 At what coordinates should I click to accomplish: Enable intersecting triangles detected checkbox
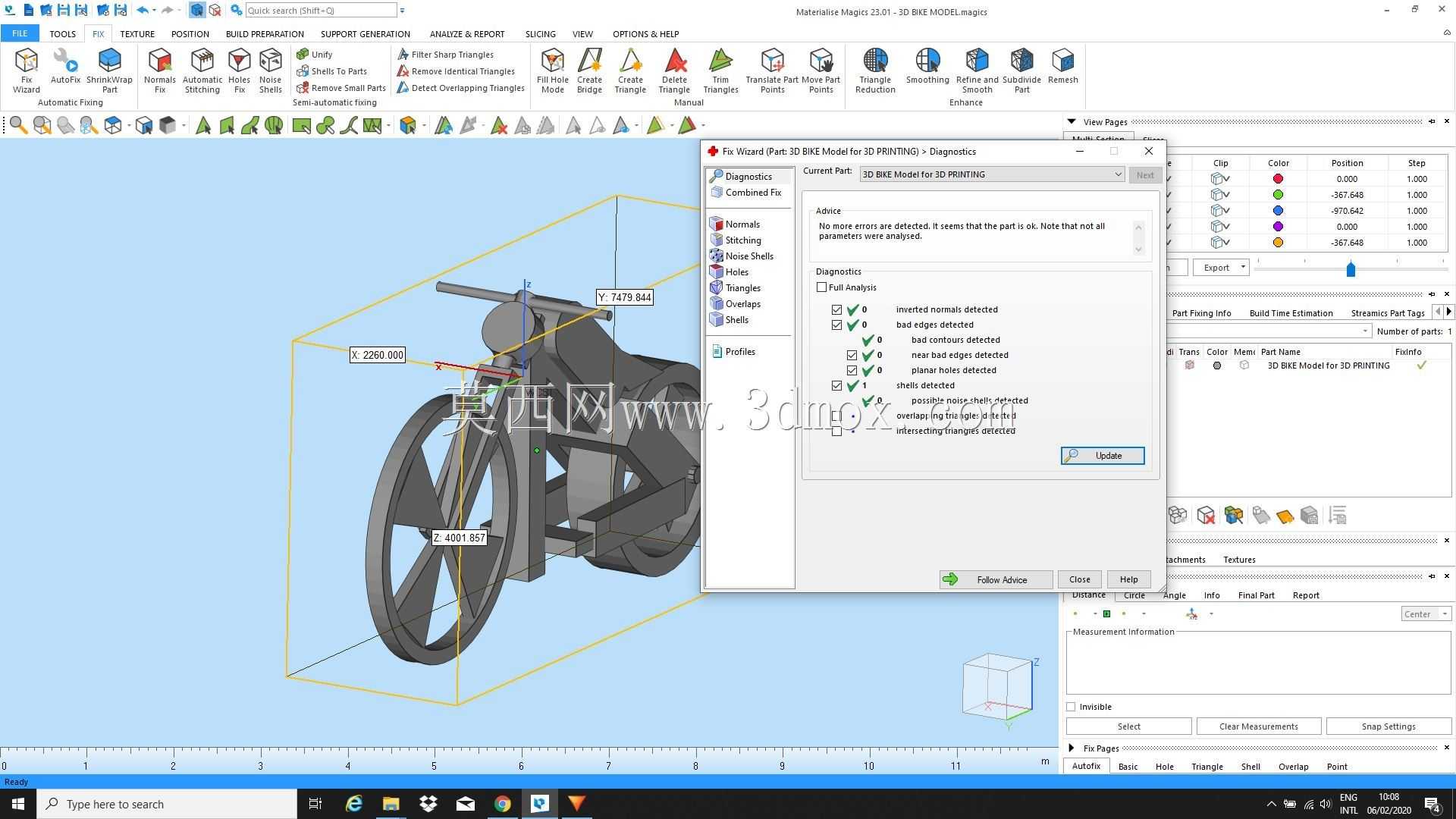click(x=836, y=431)
